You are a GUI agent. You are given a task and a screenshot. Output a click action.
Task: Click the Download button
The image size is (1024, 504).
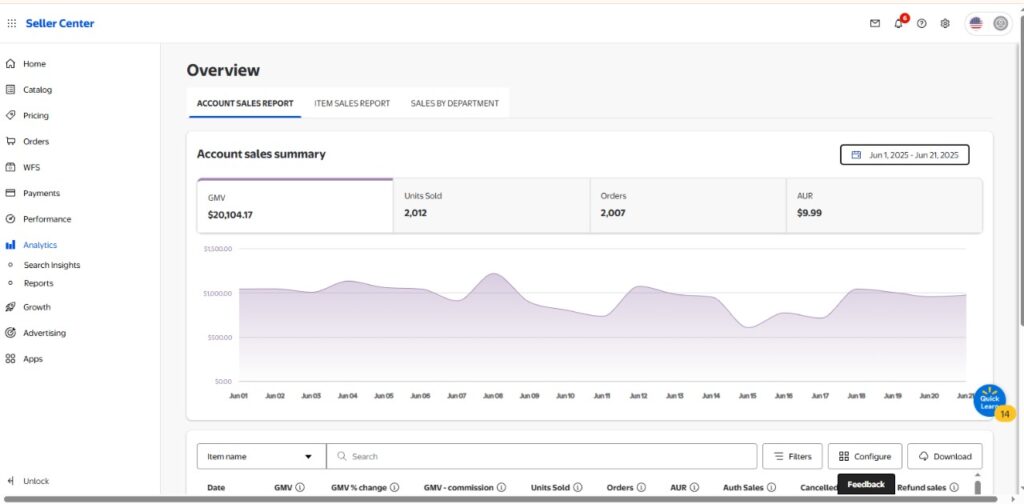(944, 457)
